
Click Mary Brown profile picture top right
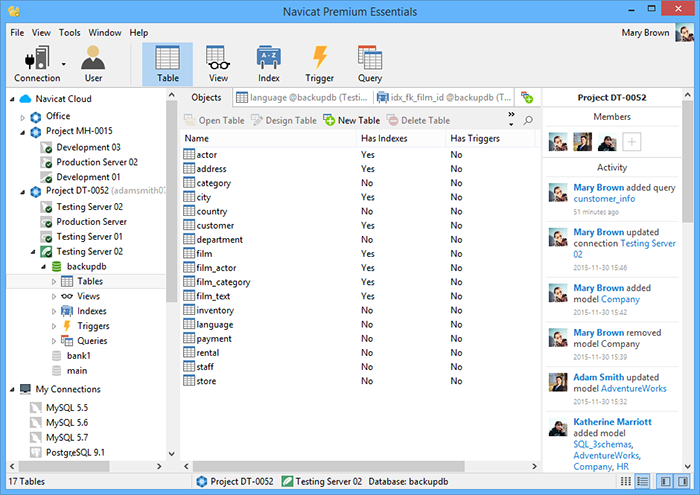[684, 33]
